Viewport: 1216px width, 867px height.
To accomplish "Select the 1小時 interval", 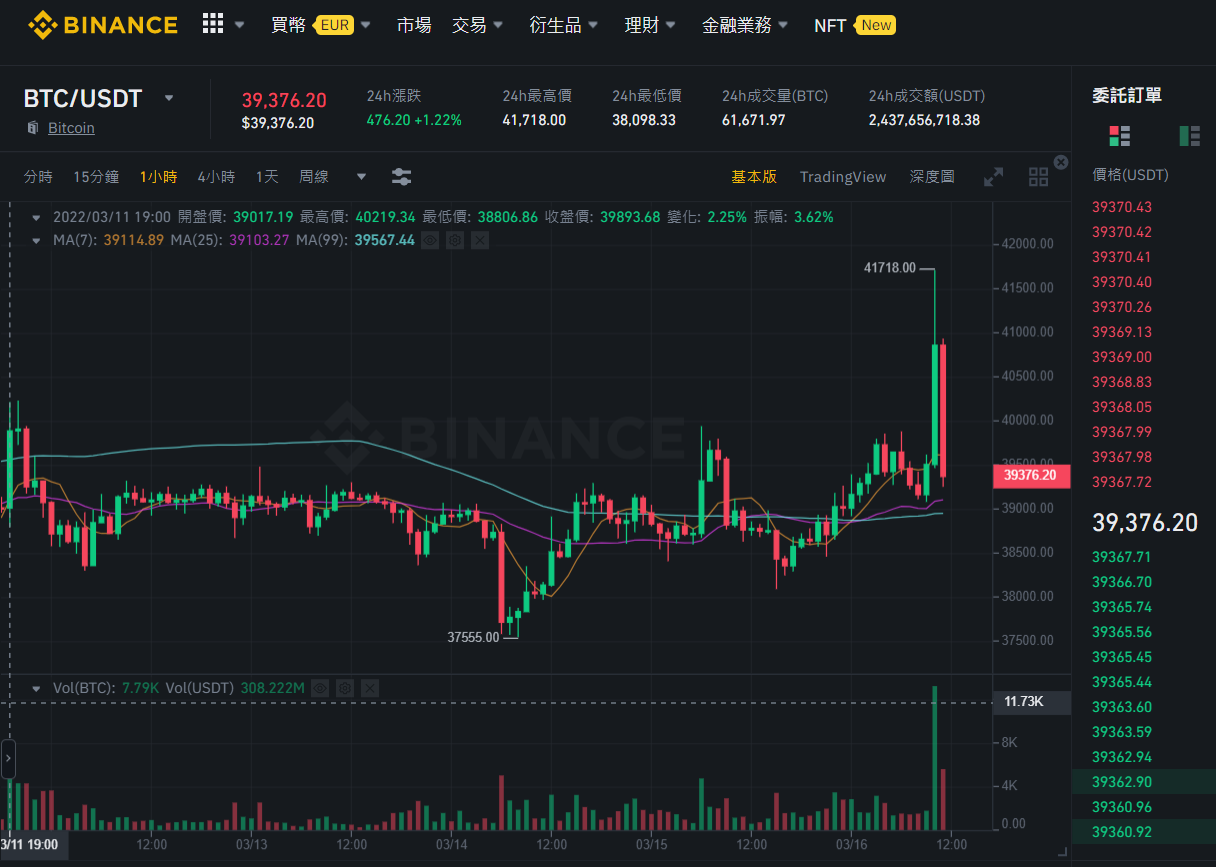I will [158, 177].
